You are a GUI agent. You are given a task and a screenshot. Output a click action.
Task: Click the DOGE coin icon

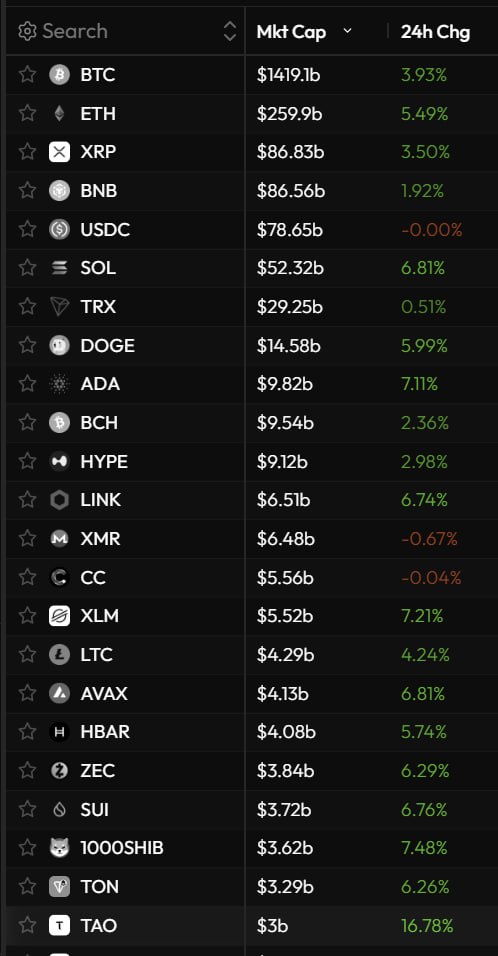(x=59, y=345)
